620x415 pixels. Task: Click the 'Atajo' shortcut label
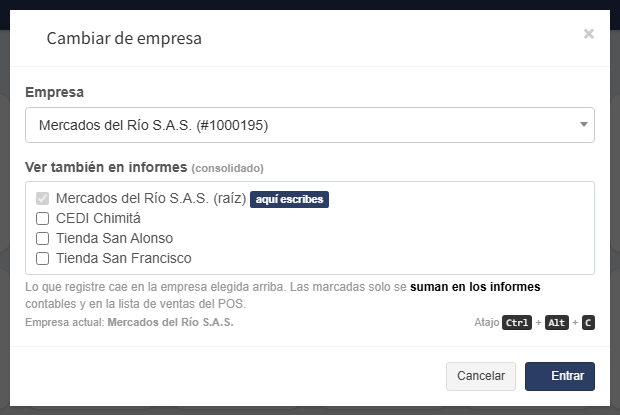click(x=487, y=323)
